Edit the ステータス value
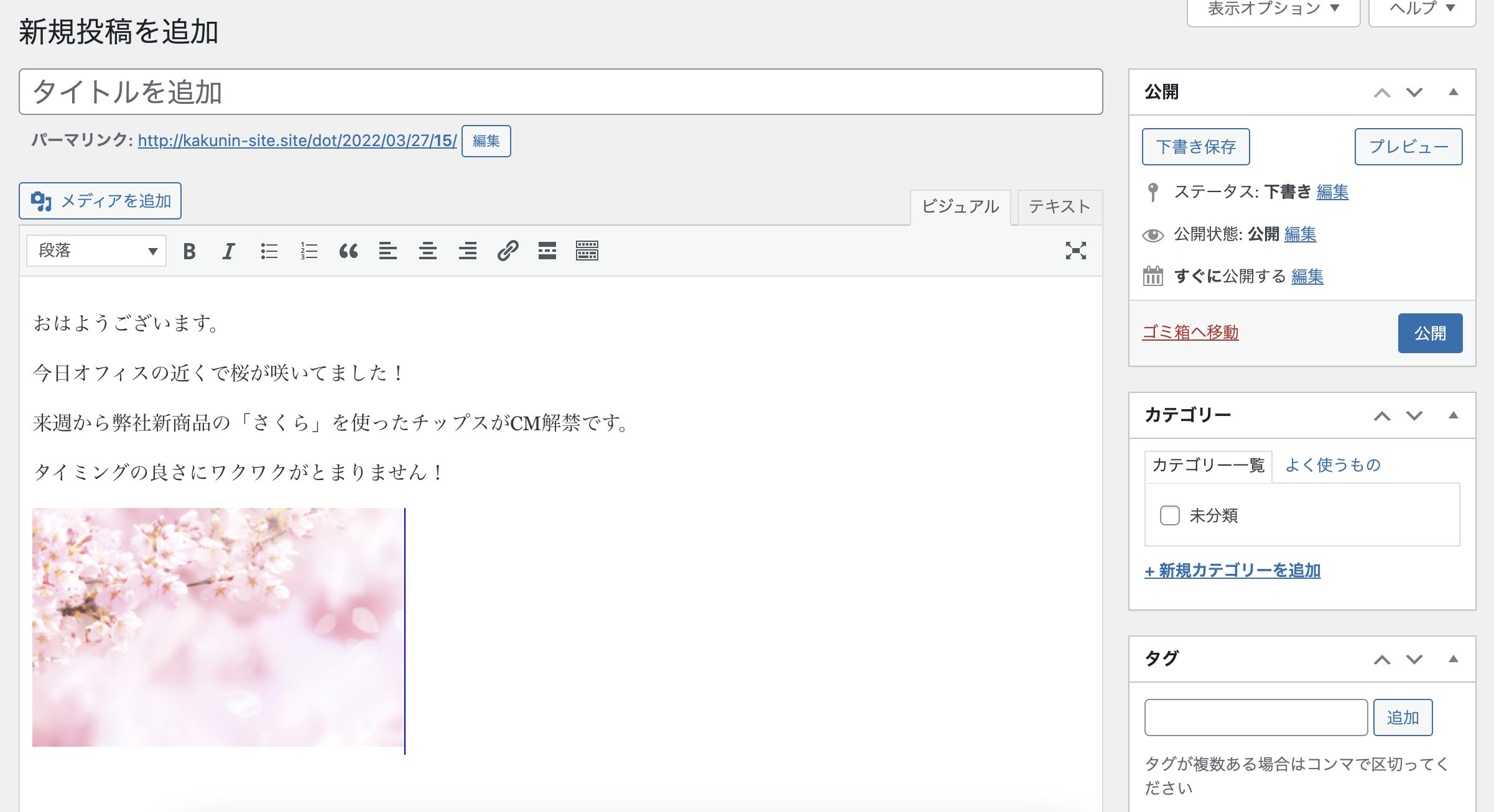 1332,192
